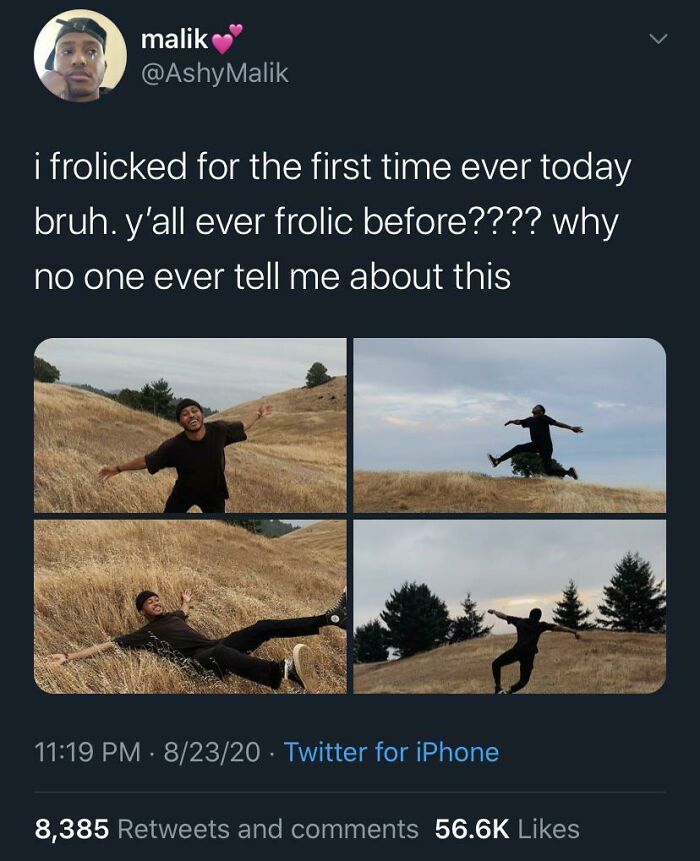Expand the tweet options chevron menu
The width and height of the screenshot is (700, 861).
(657, 39)
